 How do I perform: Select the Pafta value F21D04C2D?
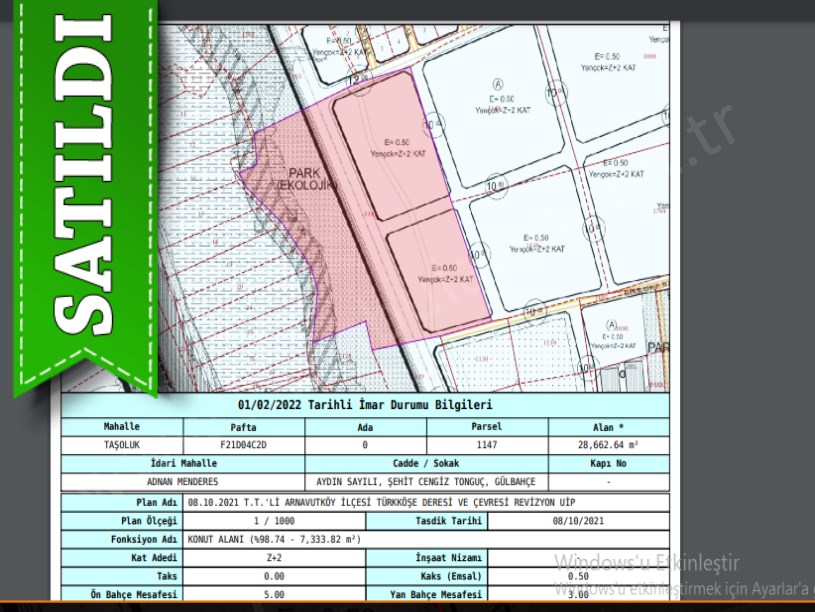[x=243, y=445]
